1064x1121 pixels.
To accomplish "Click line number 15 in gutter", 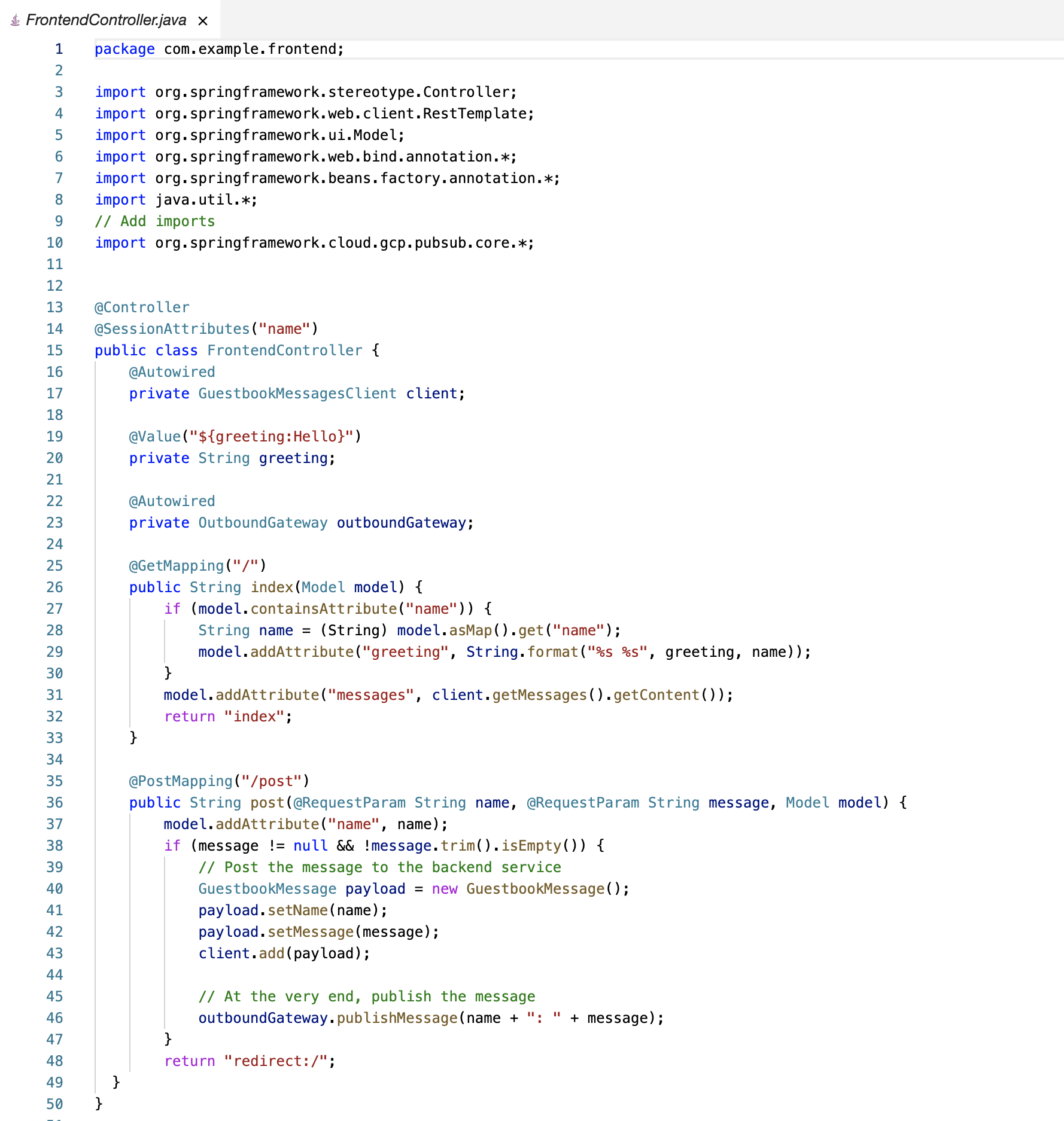I will pyautogui.click(x=54, y=351).
